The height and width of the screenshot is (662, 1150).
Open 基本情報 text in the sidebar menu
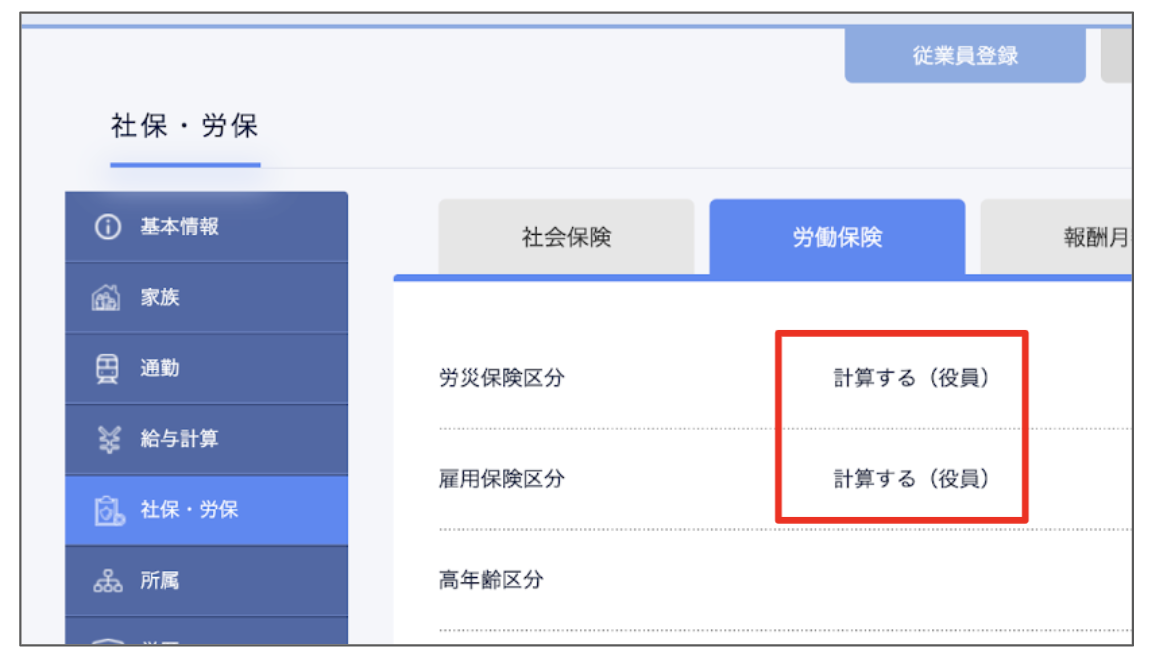click(x=179, y=227)
